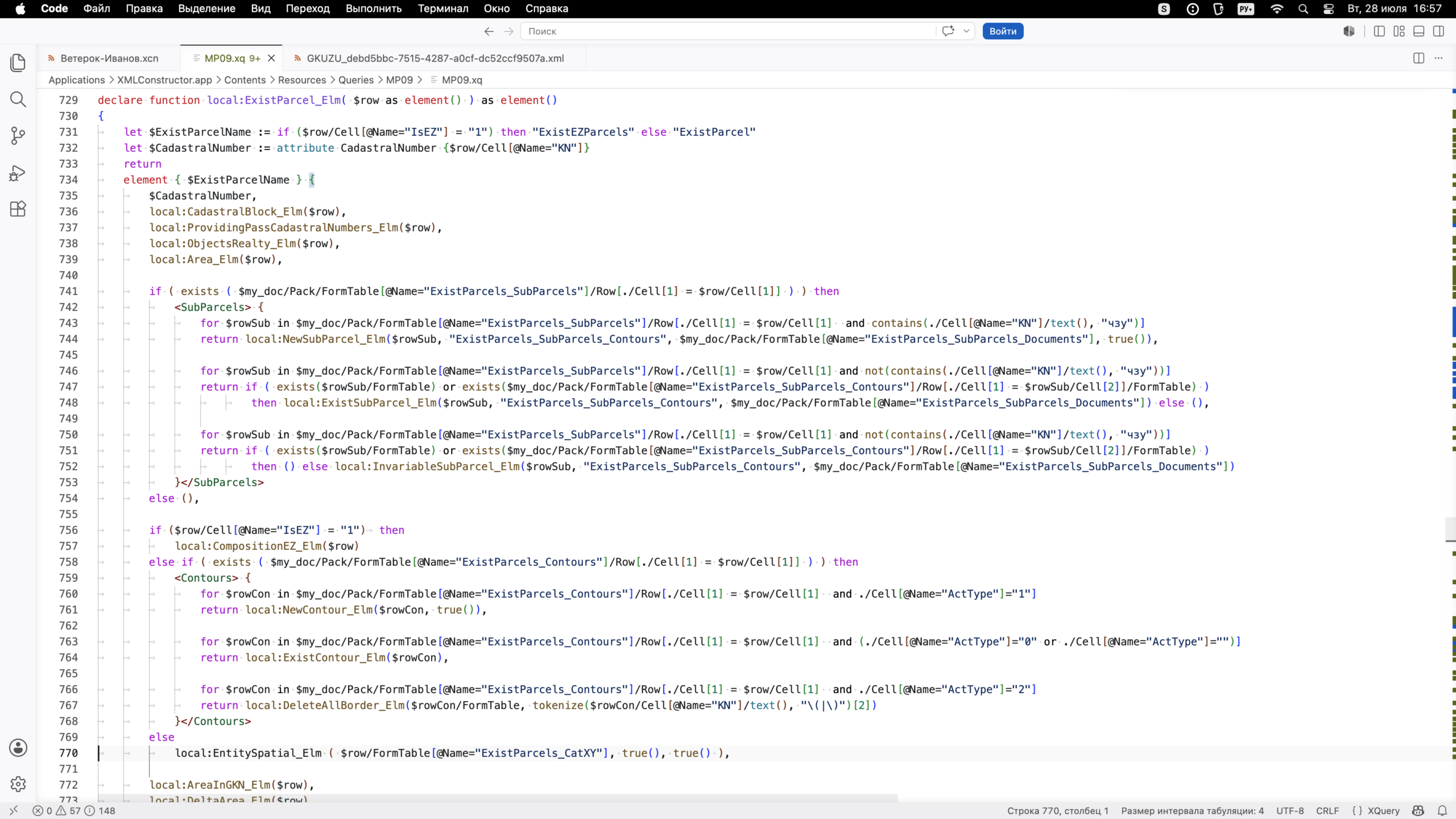Click the Wi-Fi icon in menu bar

pos(1277,9)
